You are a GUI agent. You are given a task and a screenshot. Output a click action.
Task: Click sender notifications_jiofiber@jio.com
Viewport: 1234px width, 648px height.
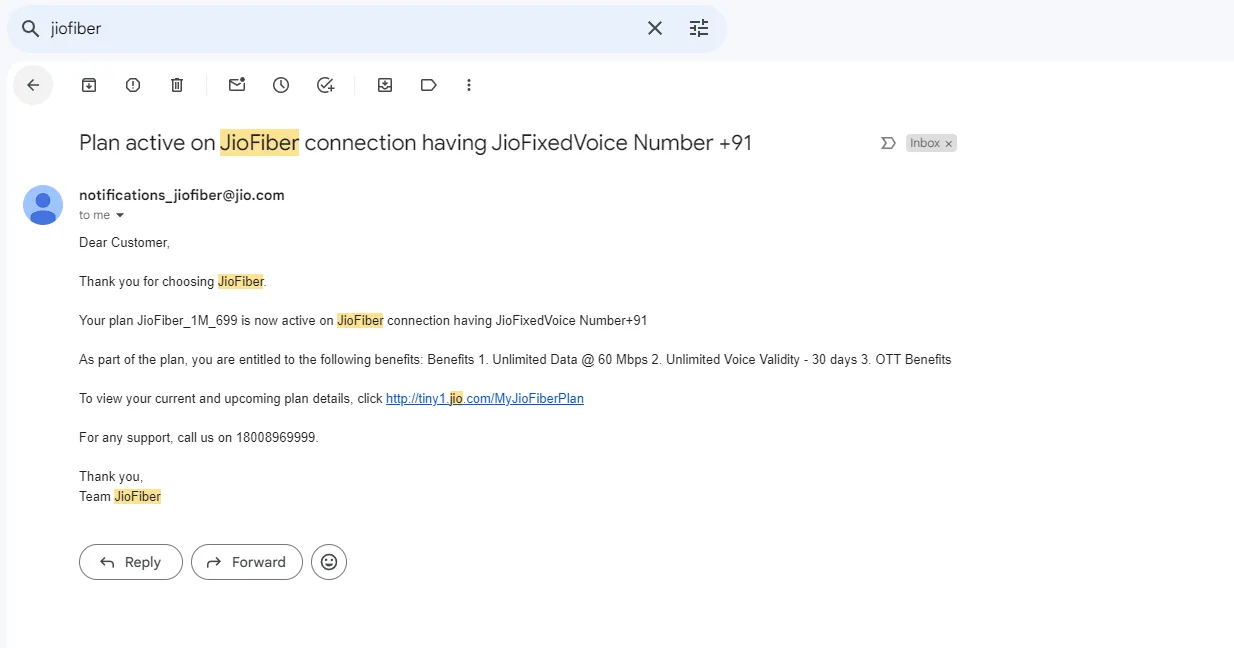[182, 195]
